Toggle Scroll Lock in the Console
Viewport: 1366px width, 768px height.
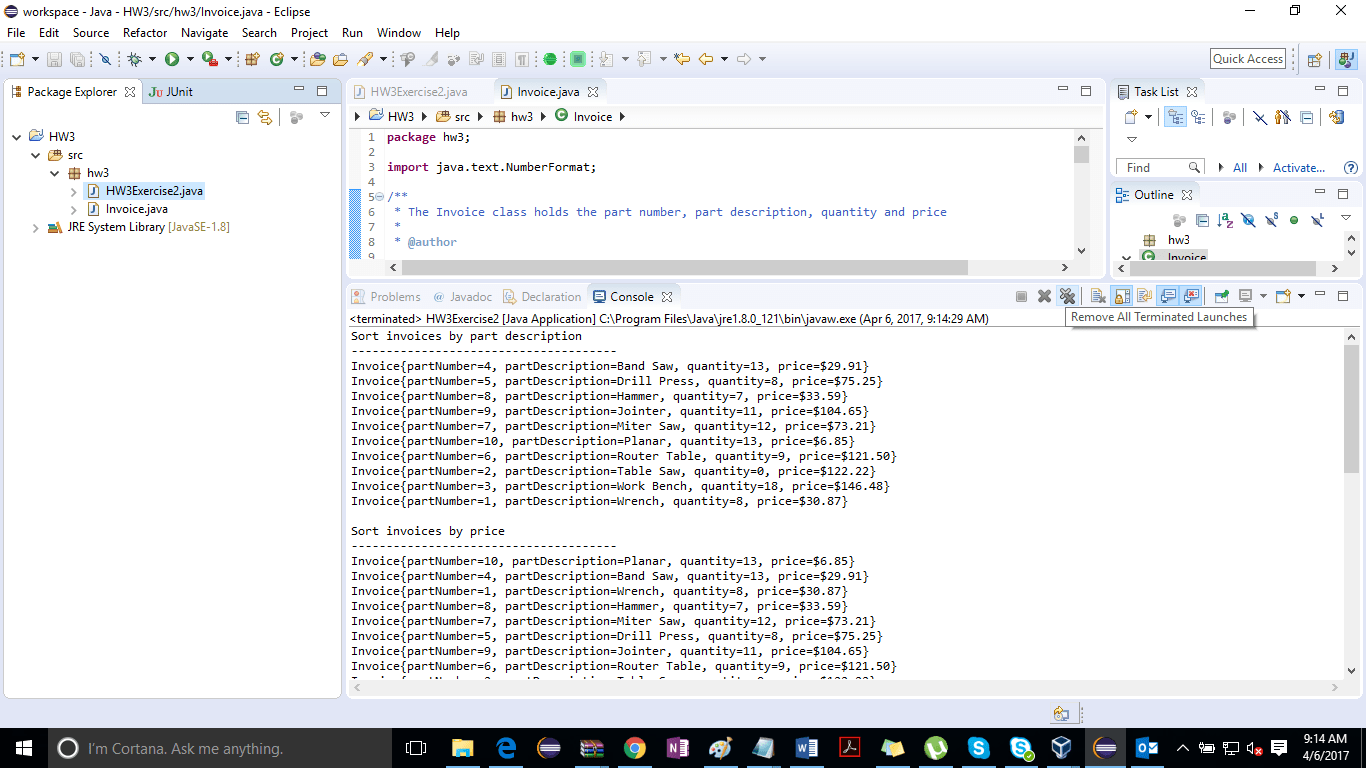tap(1120, 296)
